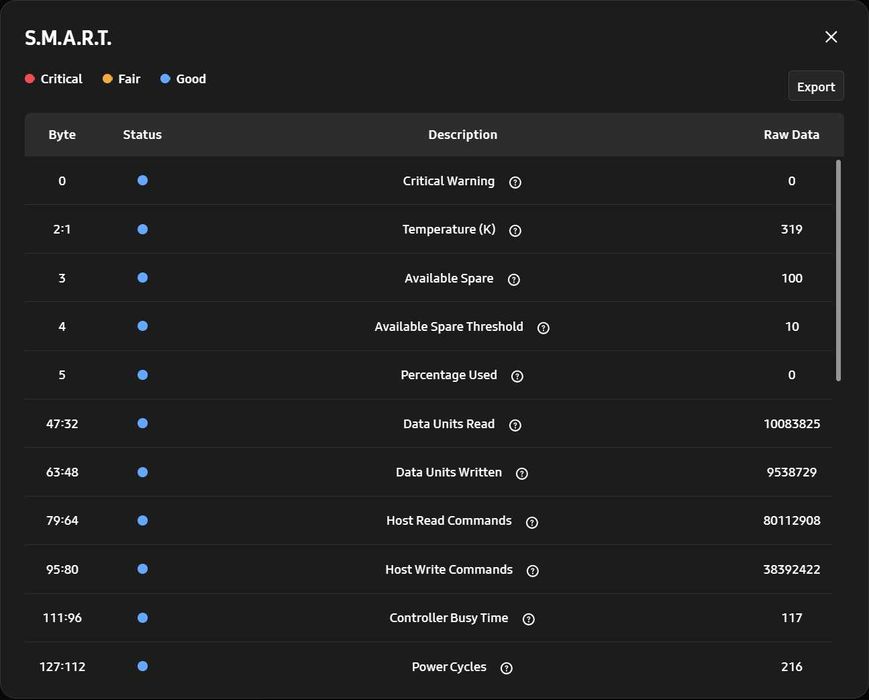Click the Raw Data column header
The image size is (869, 700).
pos(791,135)
